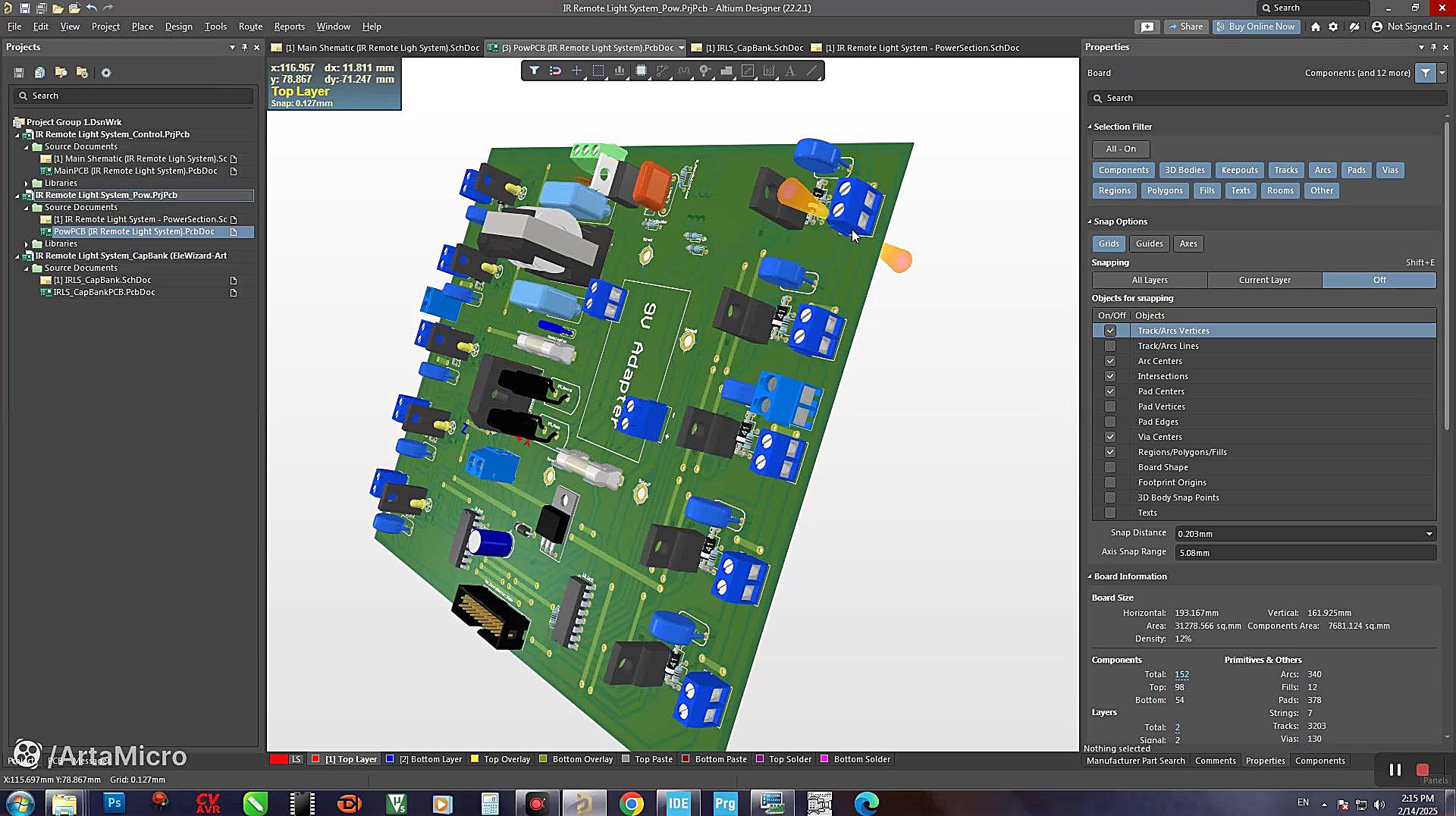Pause the screen recording
Image resolution: width=1456 pixels, height=816 pixels.
[x=1395, y=770]
